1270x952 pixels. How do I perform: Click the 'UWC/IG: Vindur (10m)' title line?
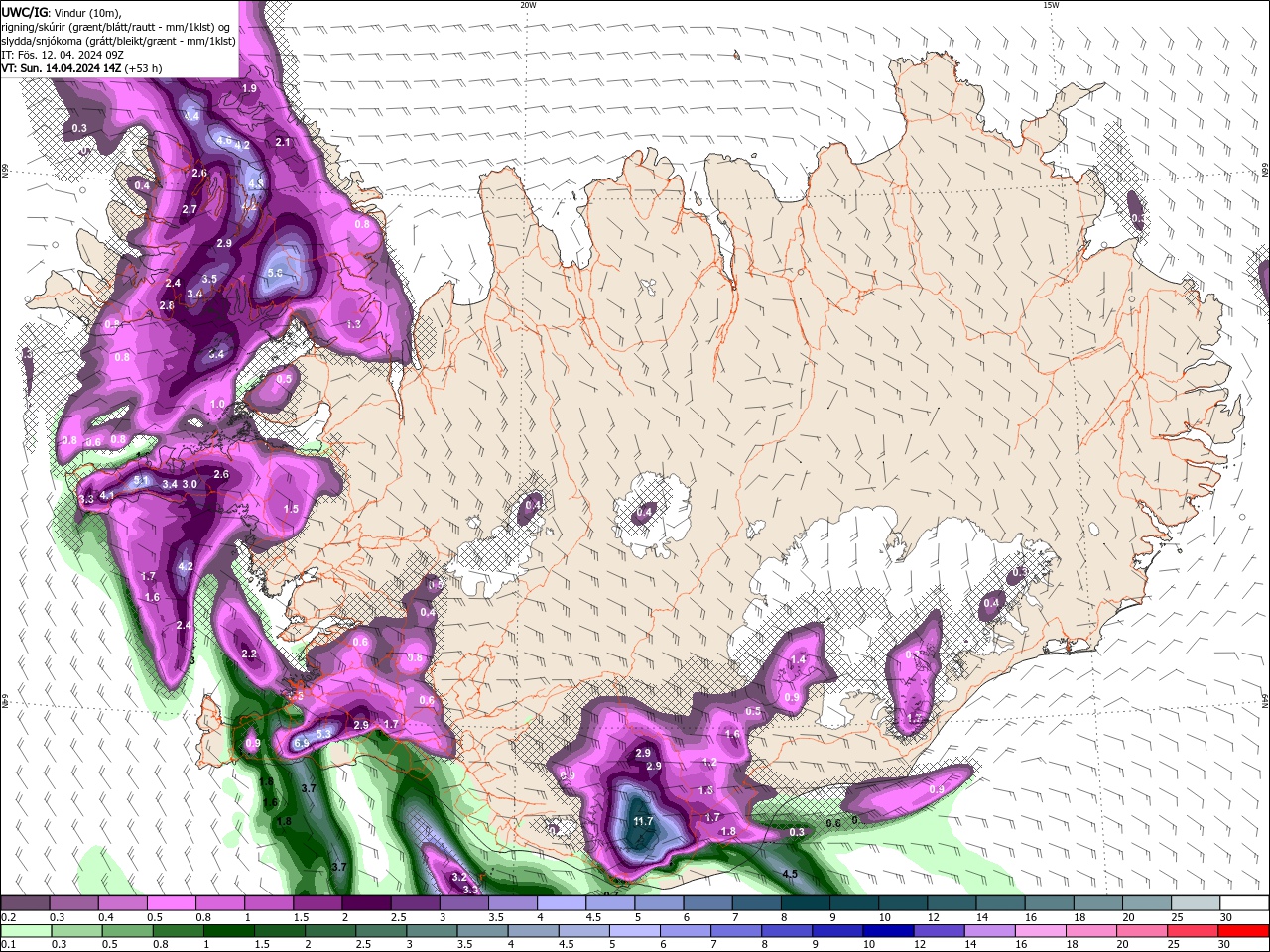[61, 11]
